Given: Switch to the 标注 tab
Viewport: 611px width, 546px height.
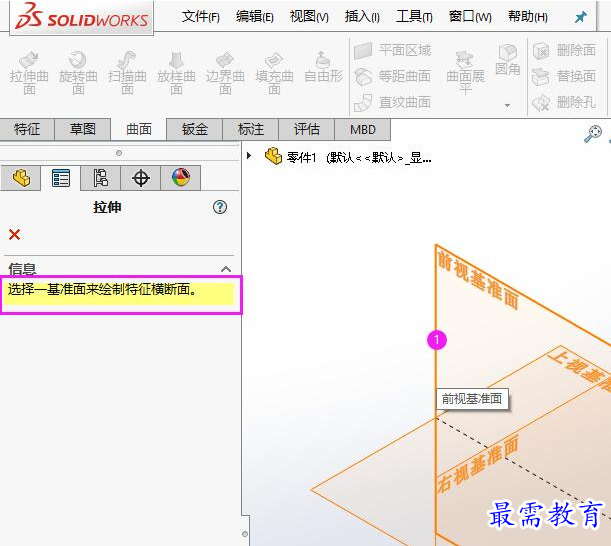Looking at the screenshot, I should 251,129.
